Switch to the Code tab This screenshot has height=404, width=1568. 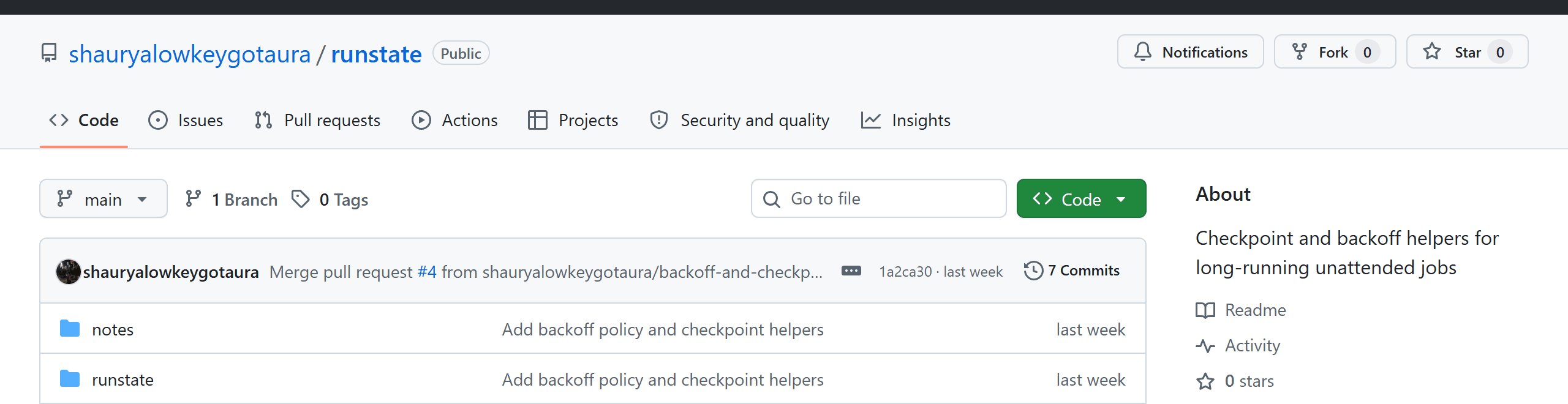click(84, 120)
